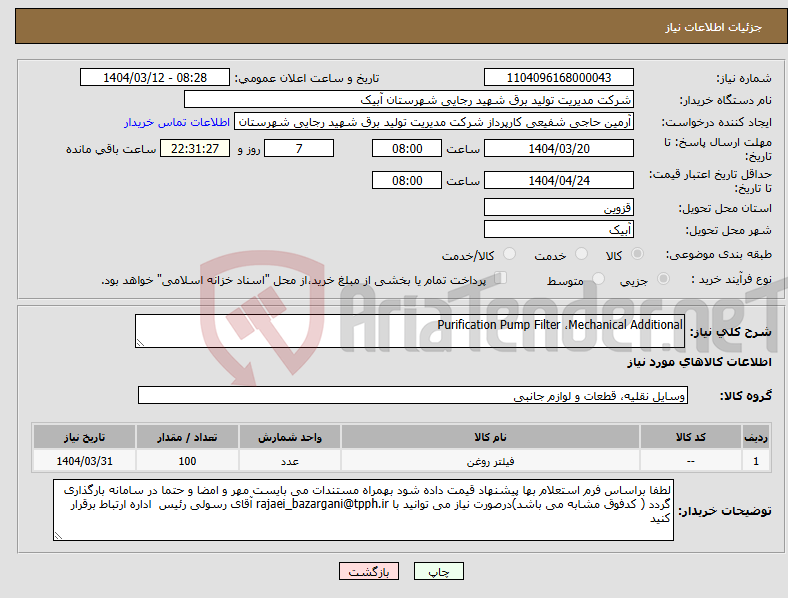Click the row number cell 1
The image size is (788, 598).
click(x=756, y=461)
